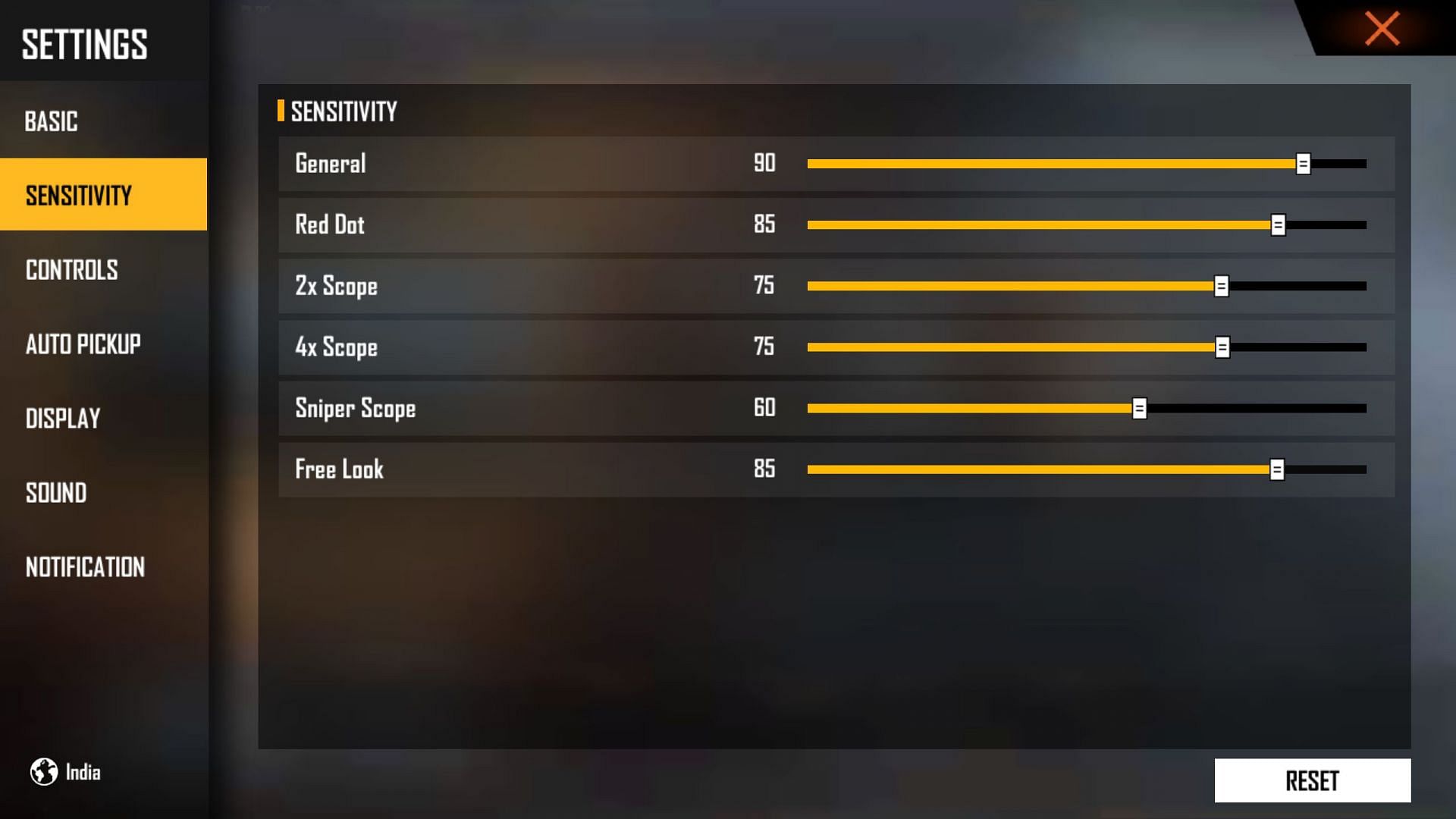This screenshot has width=1456, height=819.
Task: Adjust the Red Dot sensitivity value
Action: (1279, 224)
